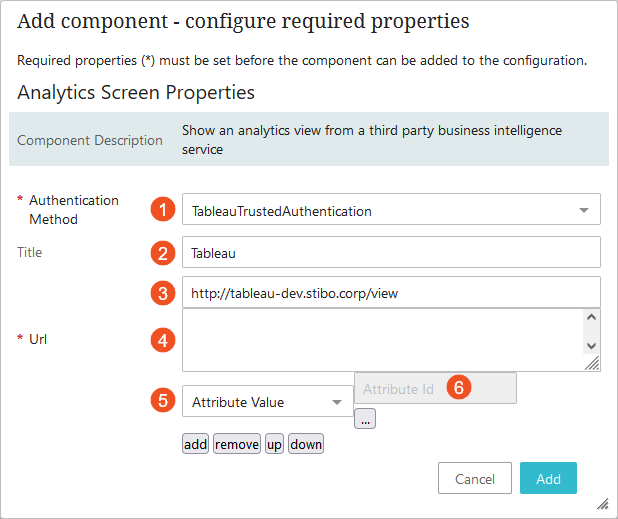This screenshot has width=618, height=519.
Task: Confirm with the teal Add button
Action: pos(548,479)
